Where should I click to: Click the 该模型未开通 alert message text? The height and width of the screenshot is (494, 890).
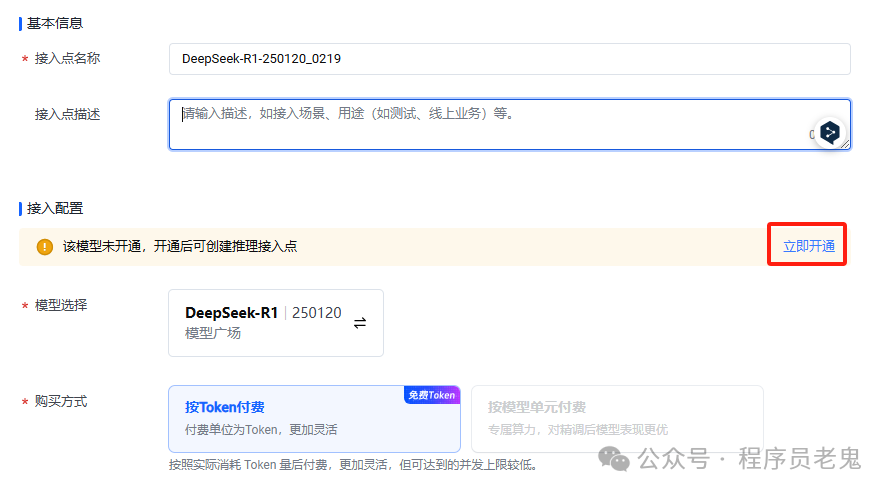pyautogui.click(x=180, y=246)
